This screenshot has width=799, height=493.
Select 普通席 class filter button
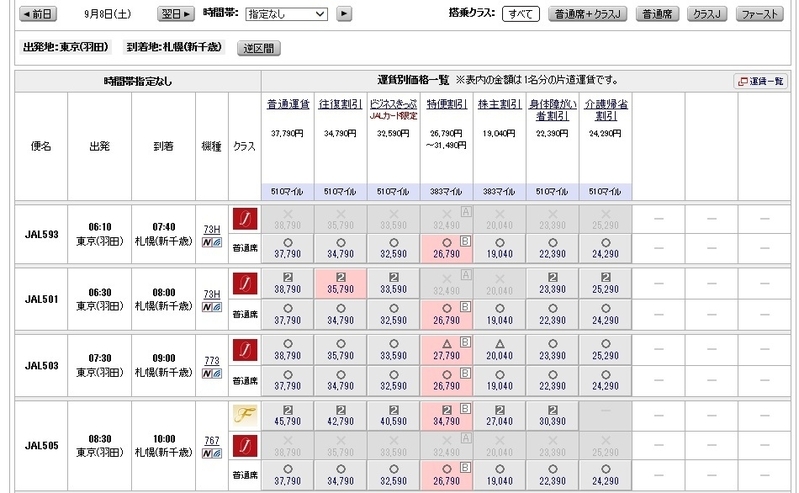pos(657,14)
